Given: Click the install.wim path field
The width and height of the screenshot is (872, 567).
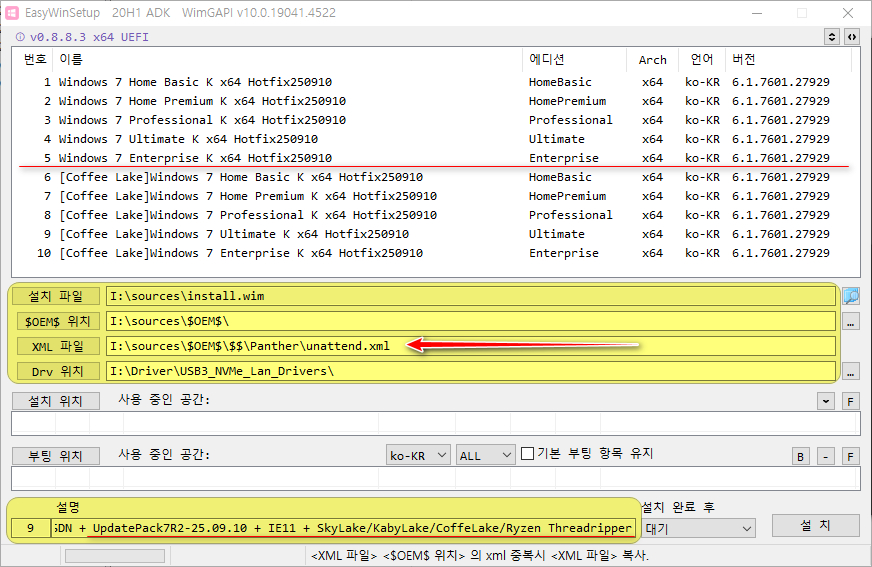Looking at the screenshot, I should point(470,296).
